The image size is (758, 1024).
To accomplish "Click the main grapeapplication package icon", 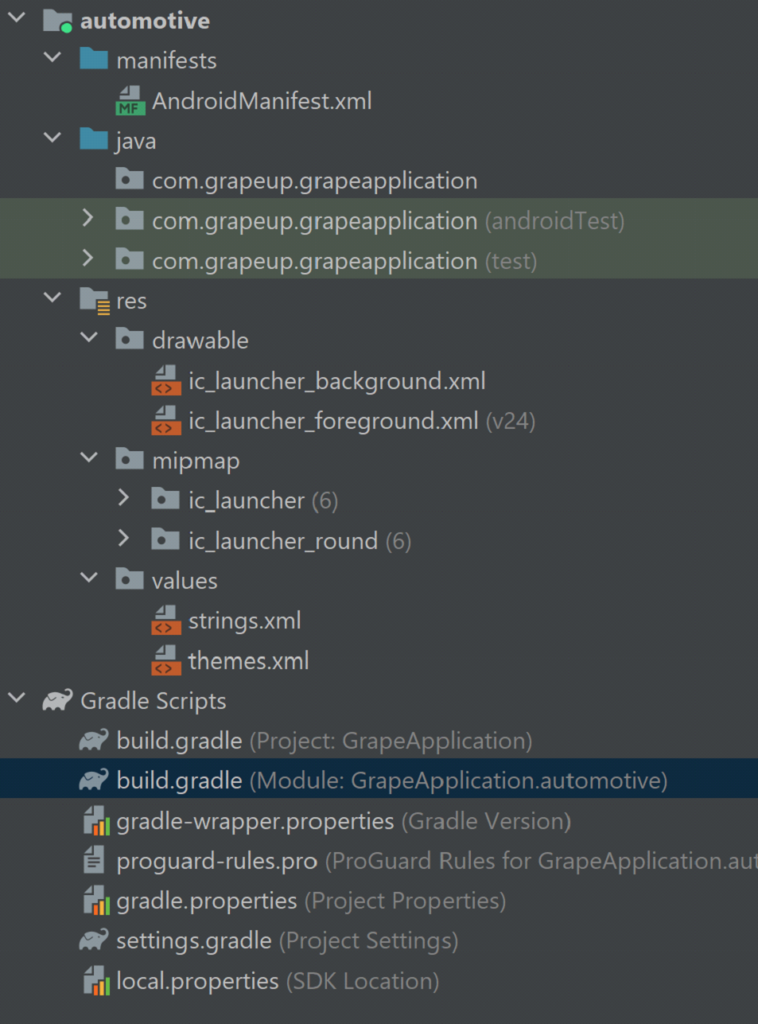I will click(129, 179).
